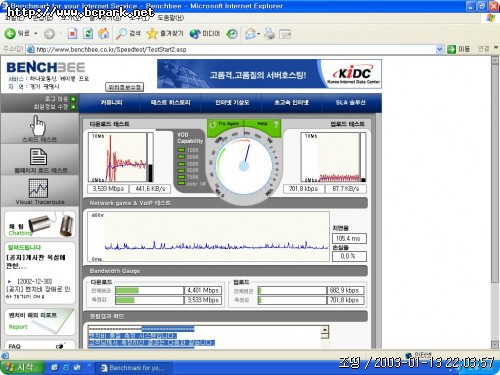Open the broadband internet navigation tab
The image size is (500, 375).
pos(291,103)
